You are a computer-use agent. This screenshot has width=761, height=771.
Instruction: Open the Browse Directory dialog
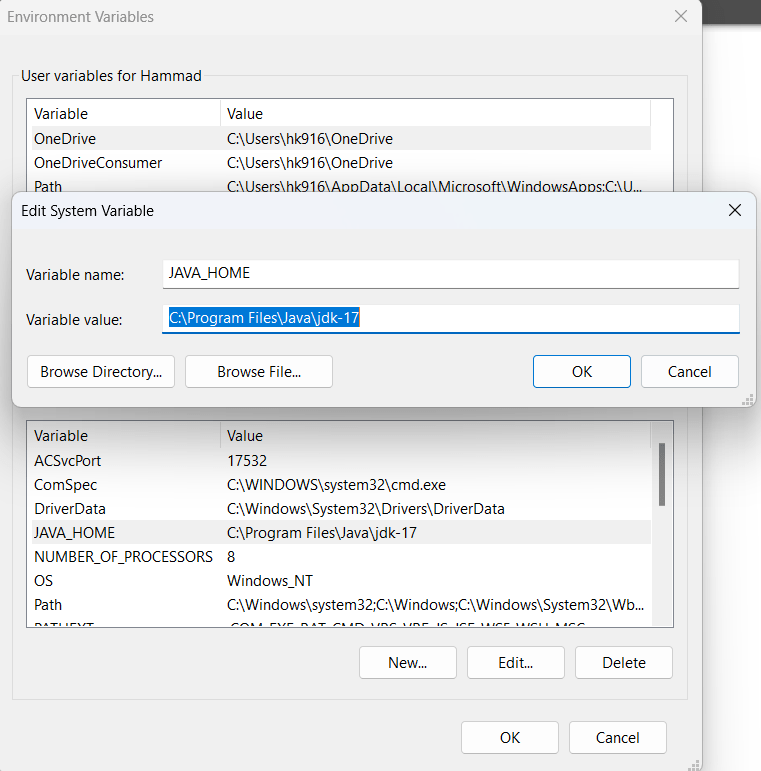(x=101, y=372)
